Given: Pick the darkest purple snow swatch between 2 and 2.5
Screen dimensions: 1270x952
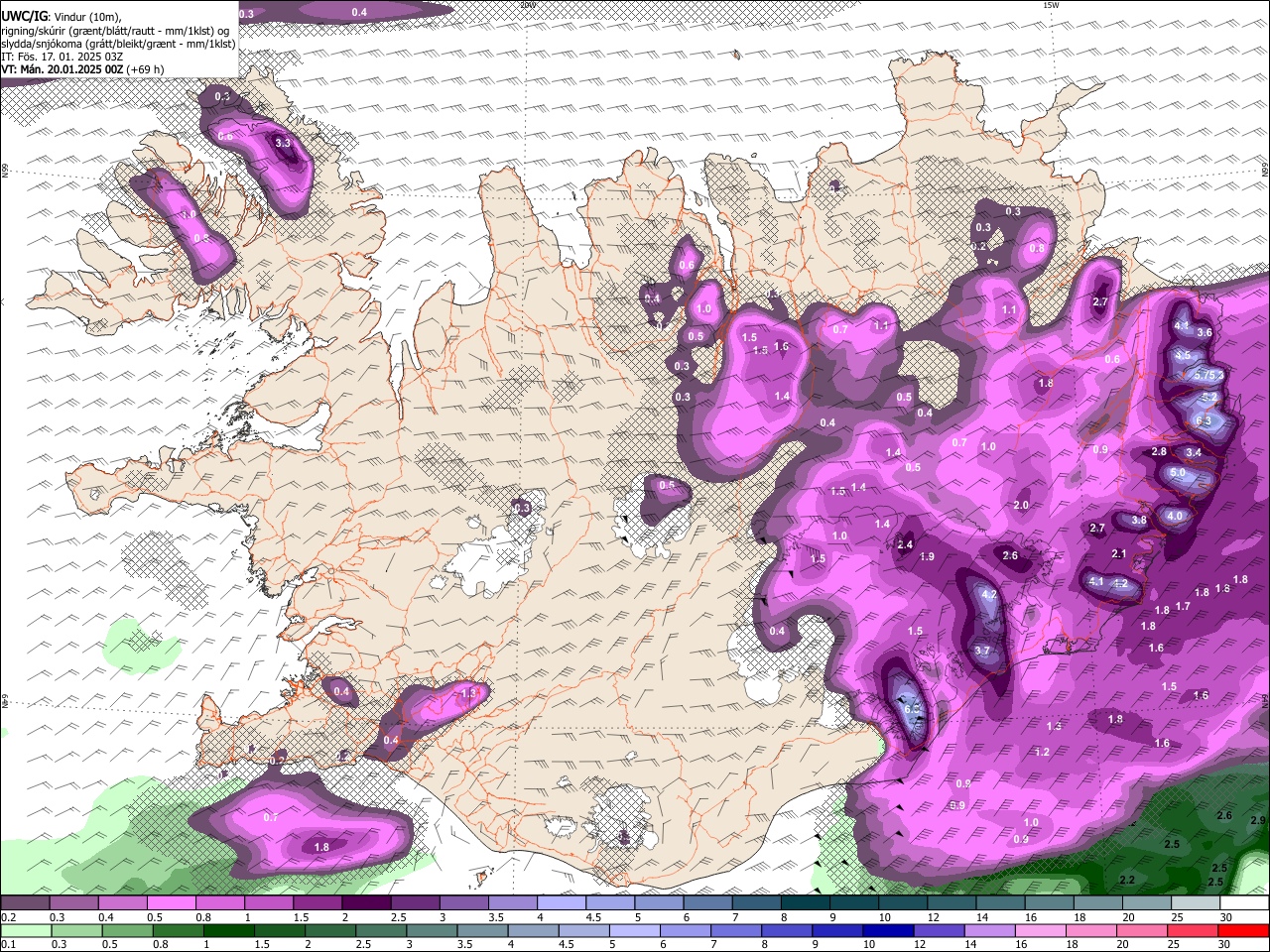Looking at the screenshot, I should 366,902.
